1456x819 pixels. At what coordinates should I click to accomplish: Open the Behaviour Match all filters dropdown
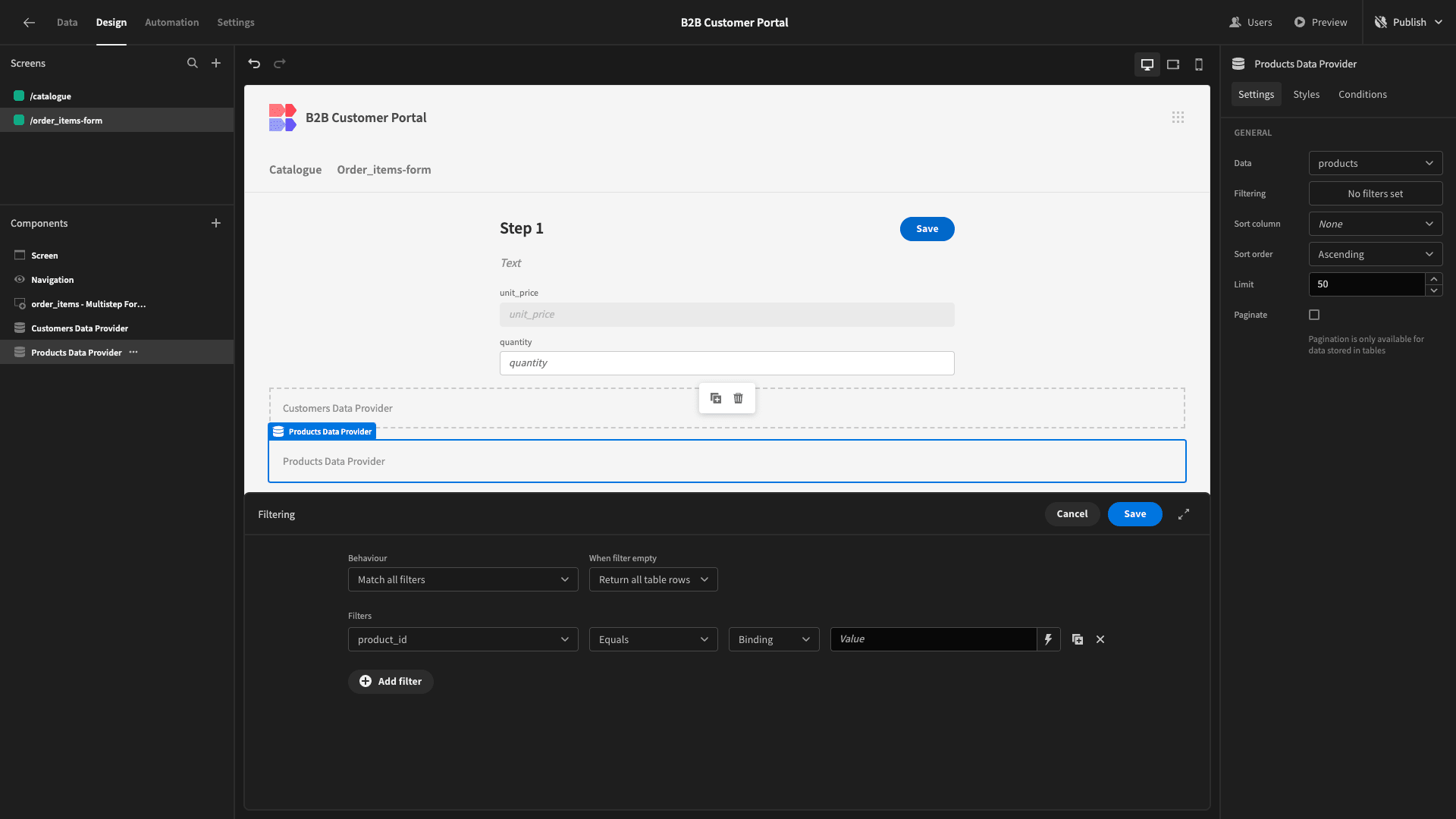tap(463, 579)
